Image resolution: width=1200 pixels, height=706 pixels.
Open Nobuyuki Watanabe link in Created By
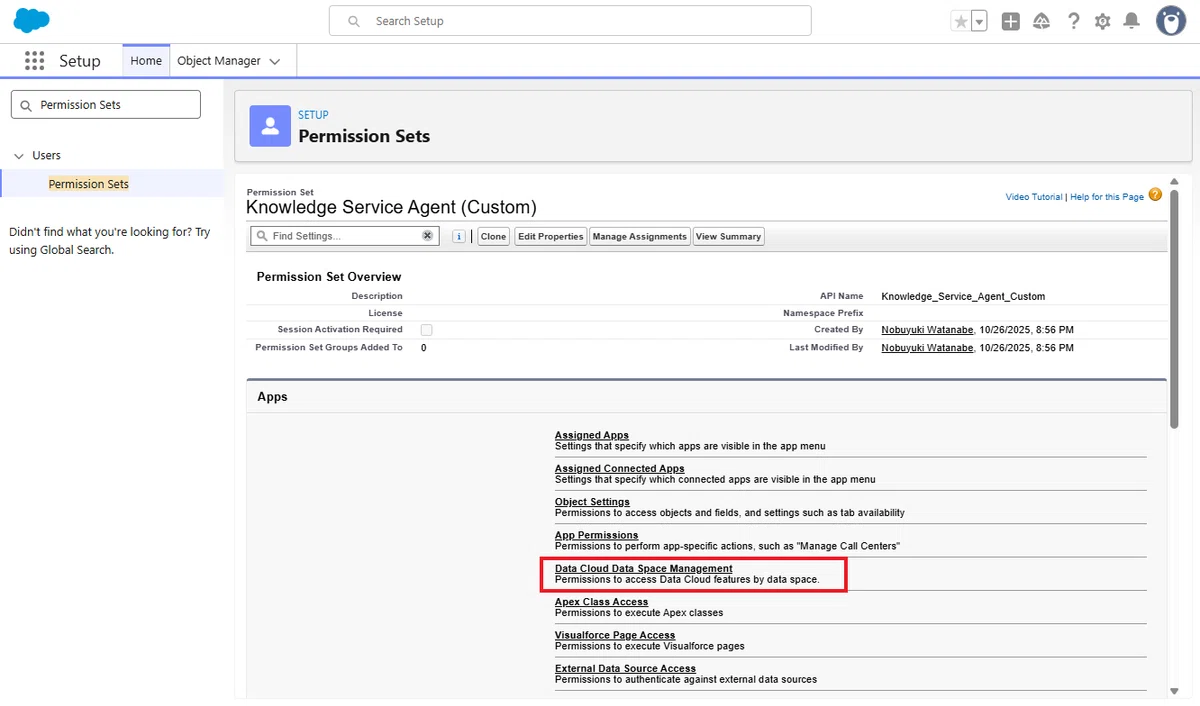pos(927,330)
